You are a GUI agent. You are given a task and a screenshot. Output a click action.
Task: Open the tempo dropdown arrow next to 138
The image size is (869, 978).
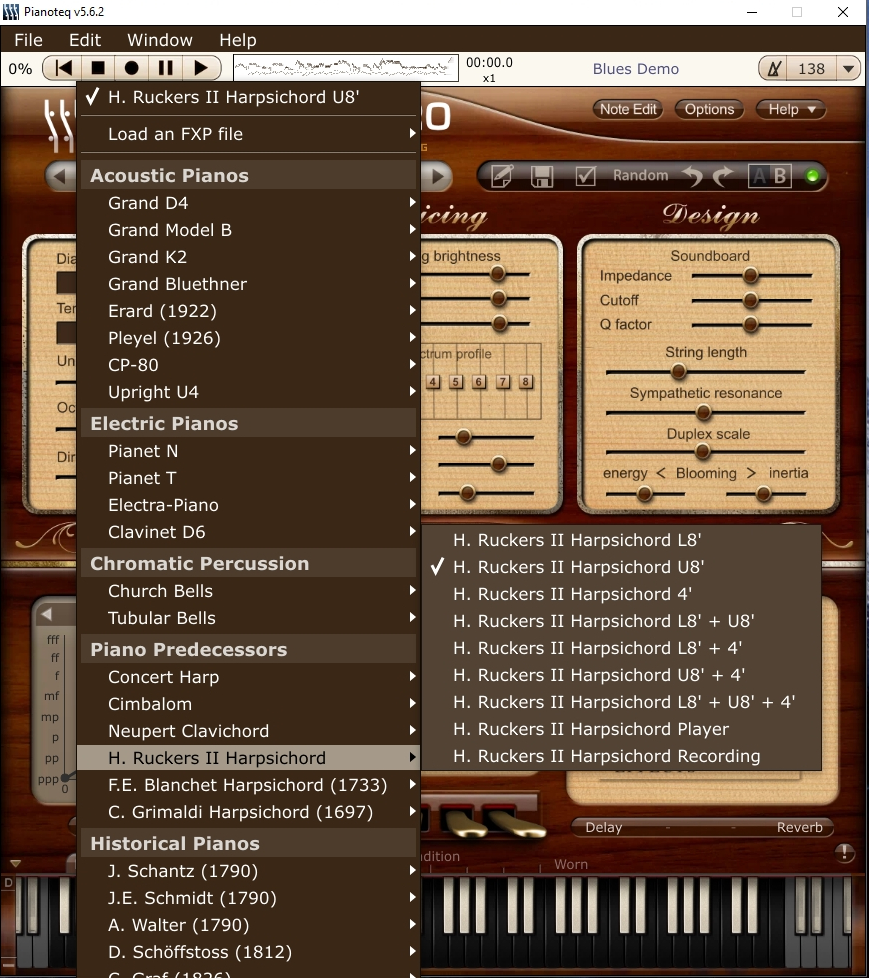[x=848, y=69]
